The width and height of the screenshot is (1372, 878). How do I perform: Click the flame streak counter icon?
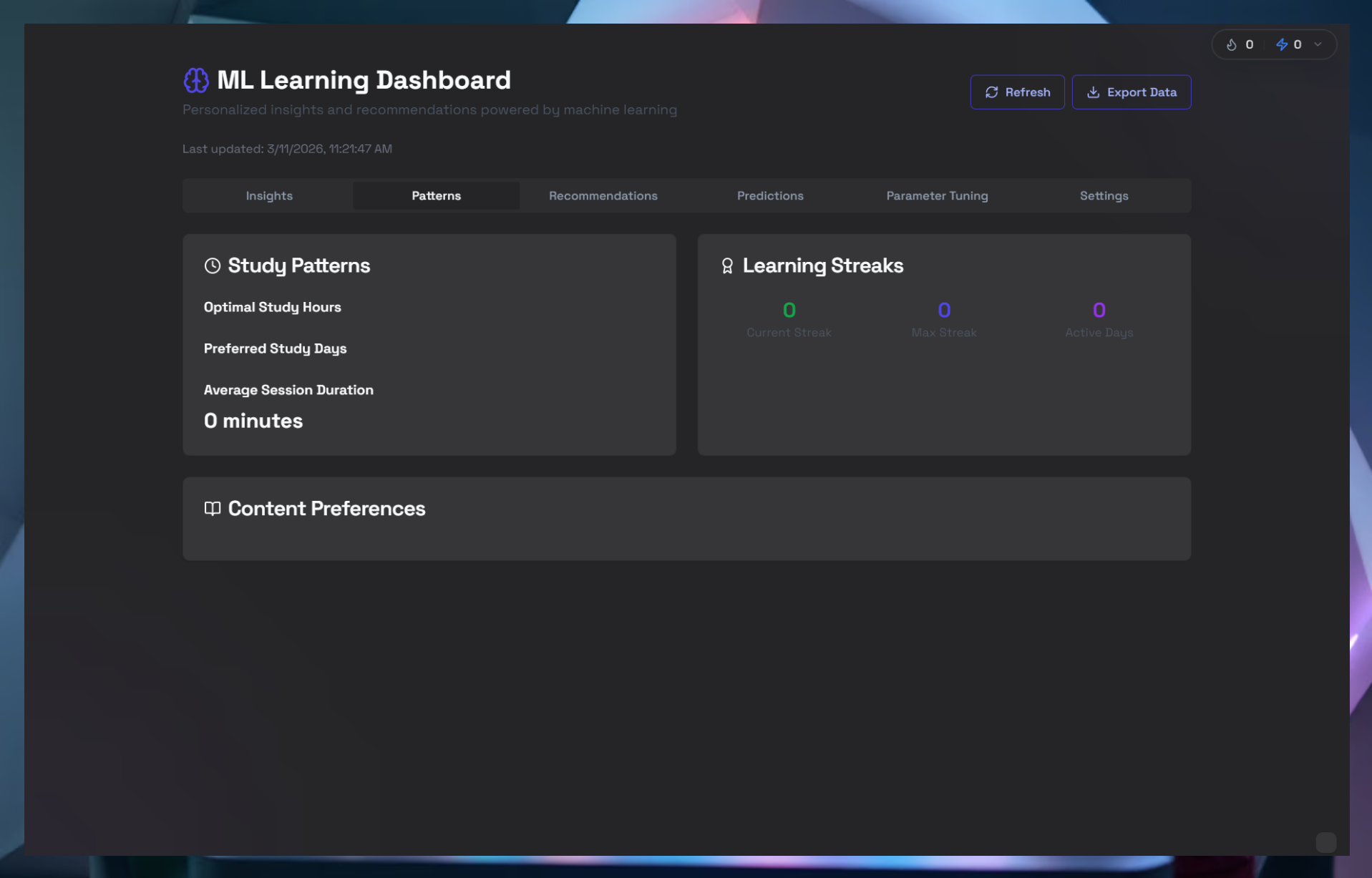pos(1231,44)
